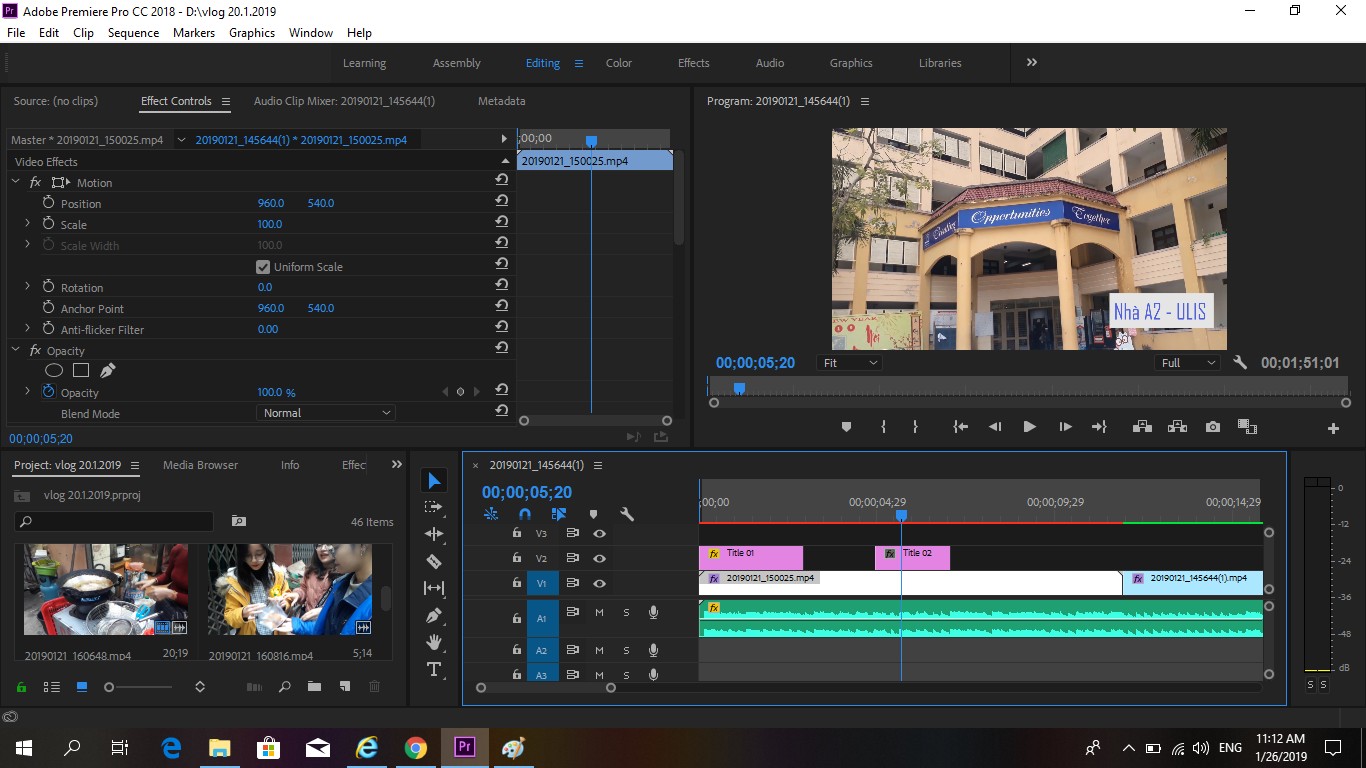Create ellipse opacity mask
This screenshot has height=768, width=1366.
tap(54, 370)
